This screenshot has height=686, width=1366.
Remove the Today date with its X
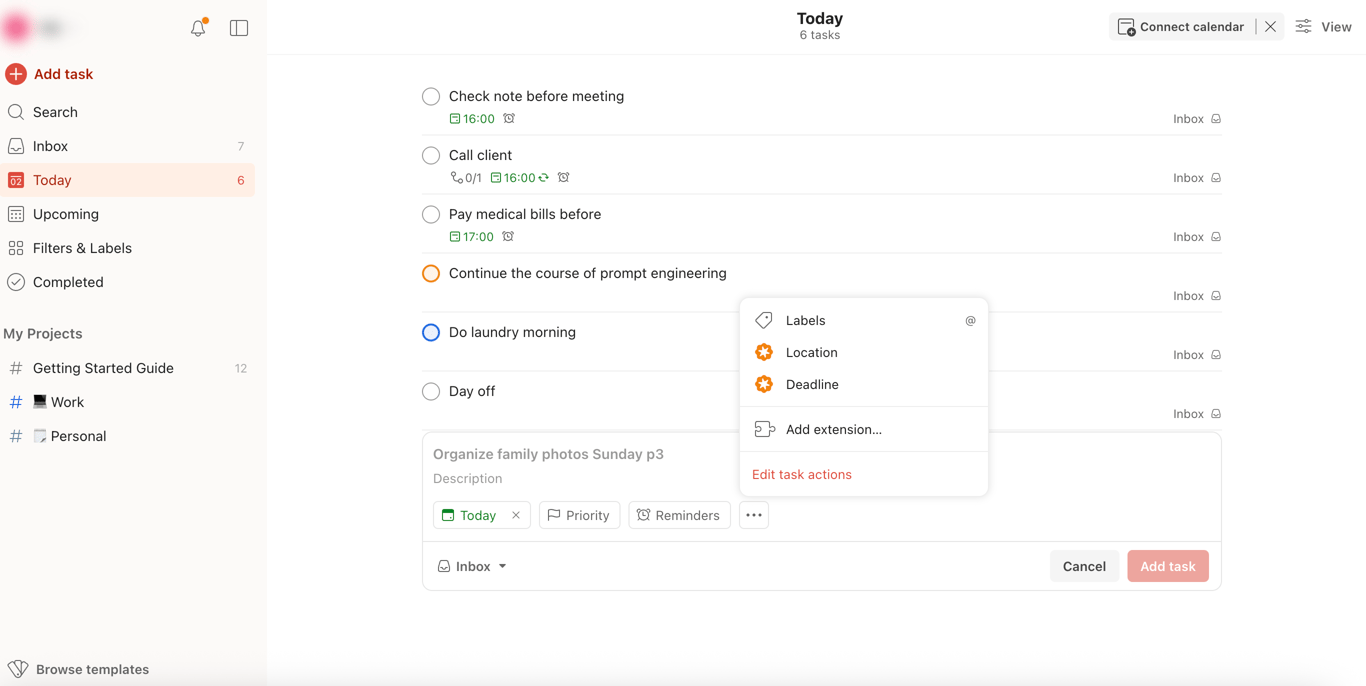coord(516,515)
